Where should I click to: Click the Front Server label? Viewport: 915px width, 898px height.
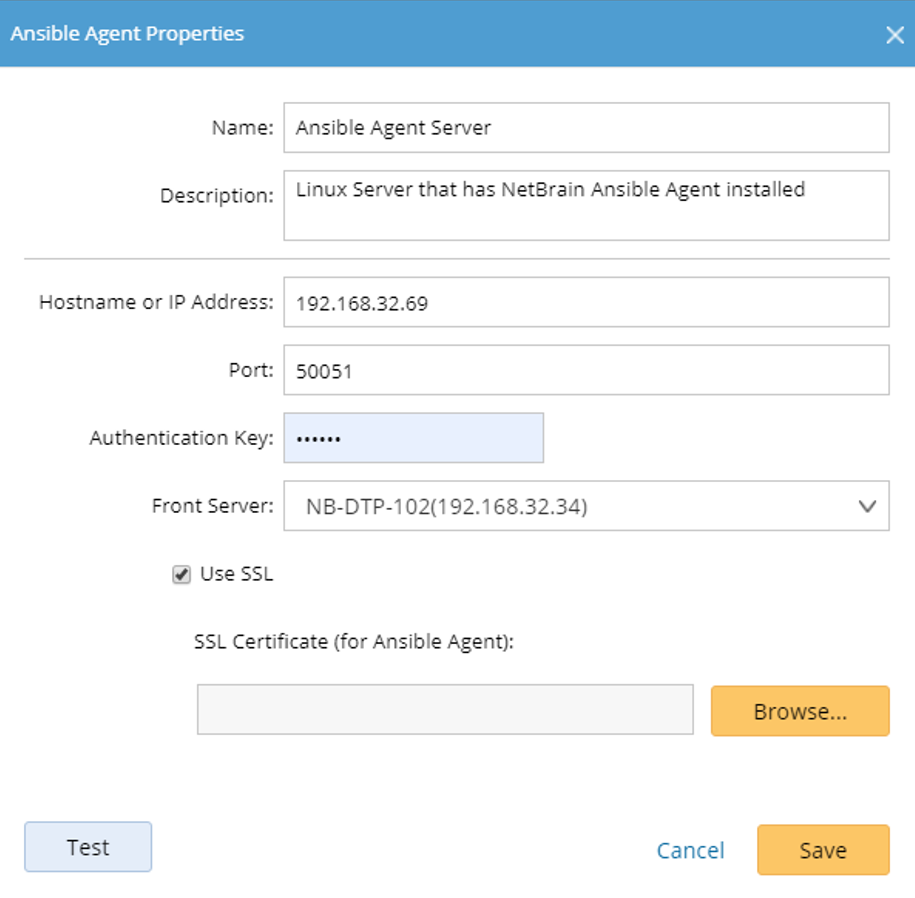tap(212, 506)
